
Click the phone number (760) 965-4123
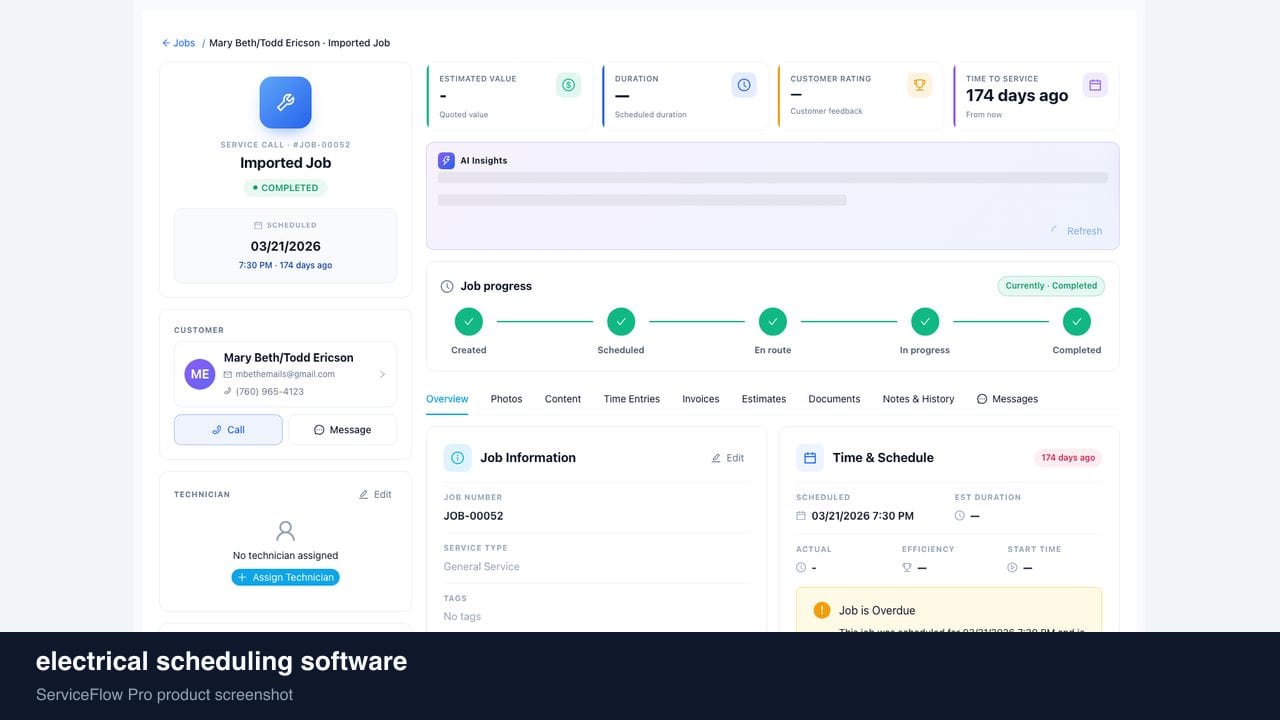pyautogui.click(x=270, y=391)
